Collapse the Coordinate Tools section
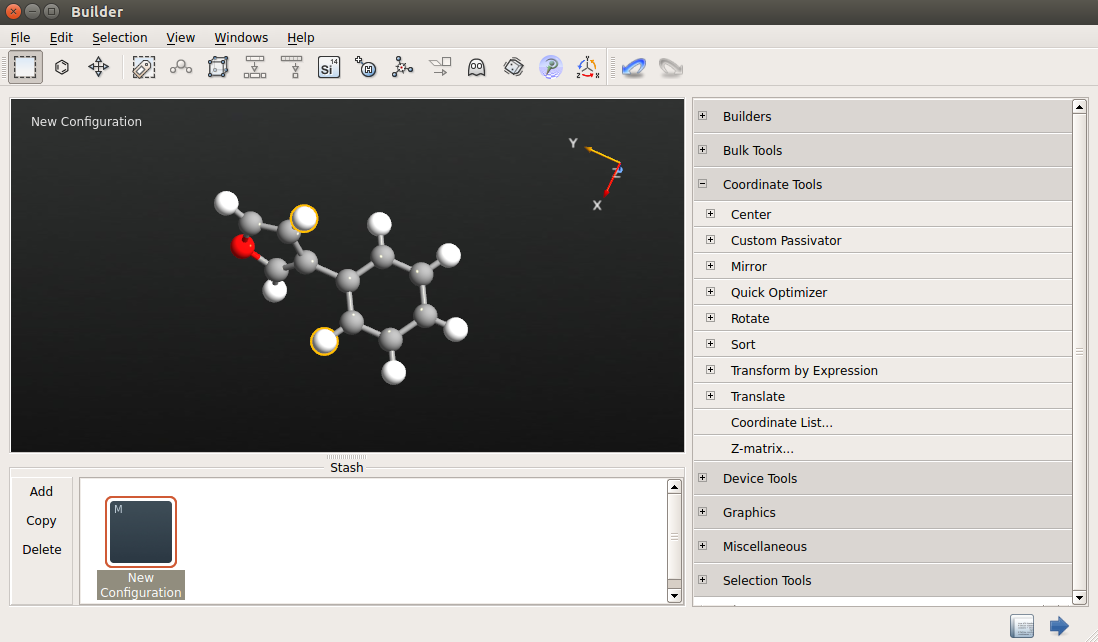This screenshot has width=1098, height=642. tap(702, 184)
